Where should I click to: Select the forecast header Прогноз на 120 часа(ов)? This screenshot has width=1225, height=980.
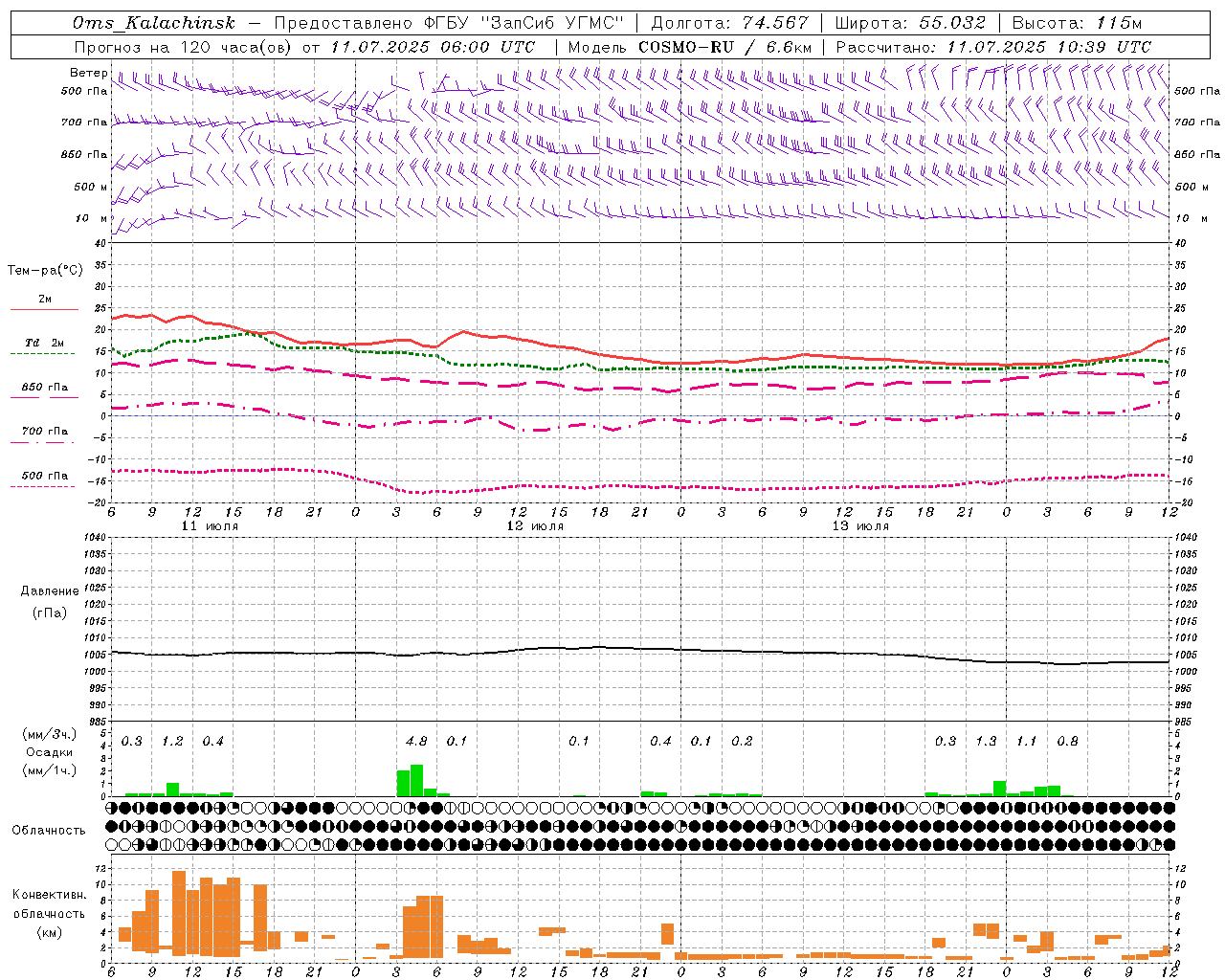[184, 47]
